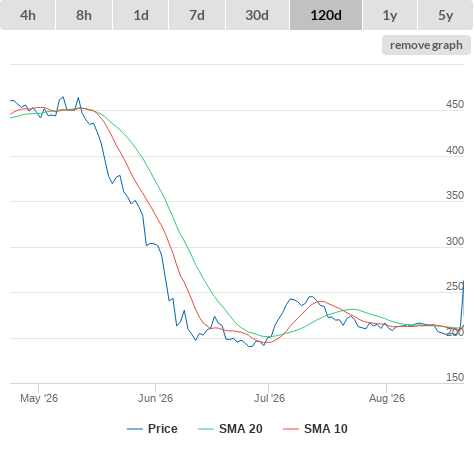474x455 pixels.
Task: Click the Aug '26 axis label
Action: [387, 398]
